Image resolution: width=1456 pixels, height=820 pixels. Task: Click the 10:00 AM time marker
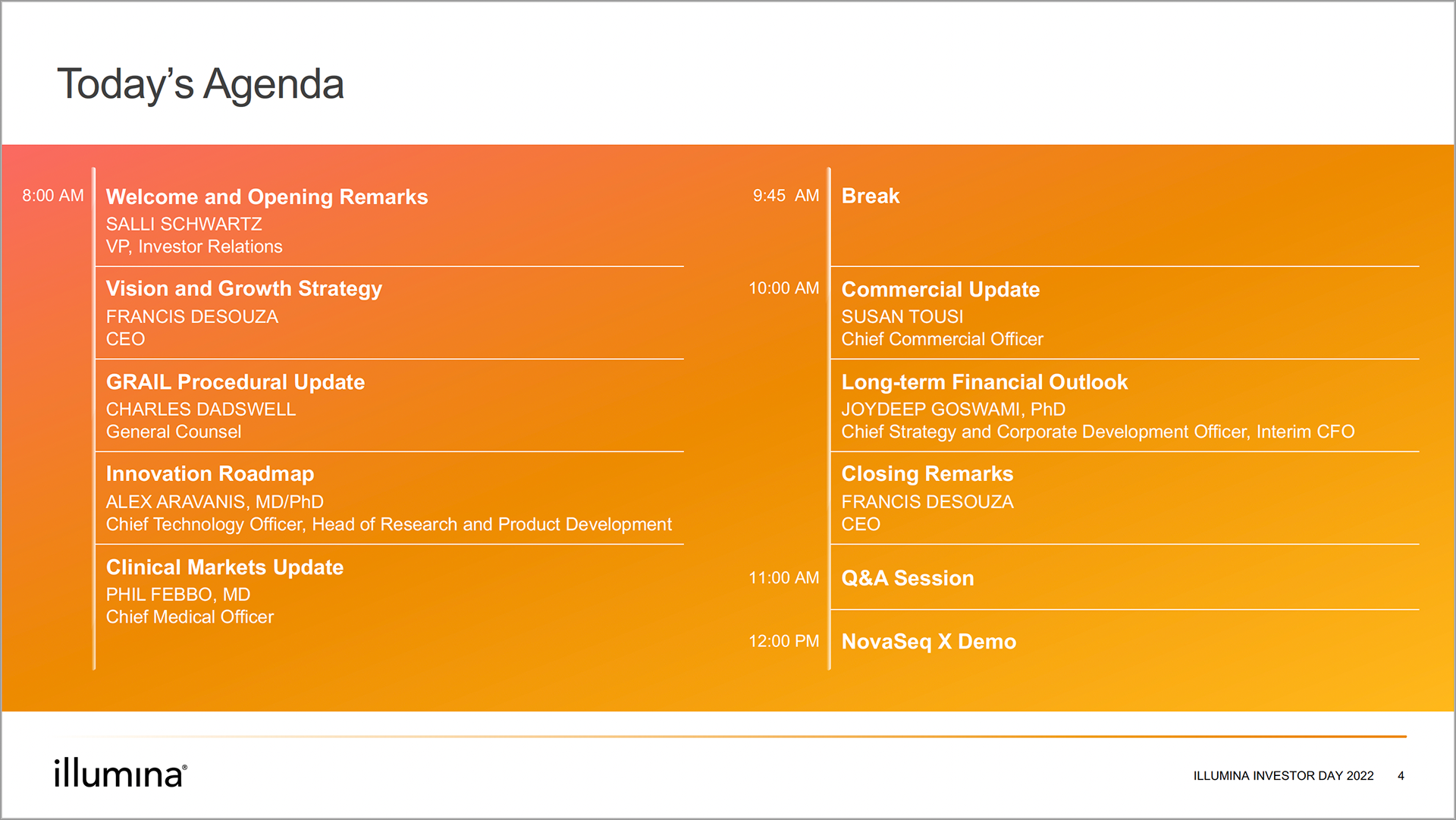tap(784, 288)
